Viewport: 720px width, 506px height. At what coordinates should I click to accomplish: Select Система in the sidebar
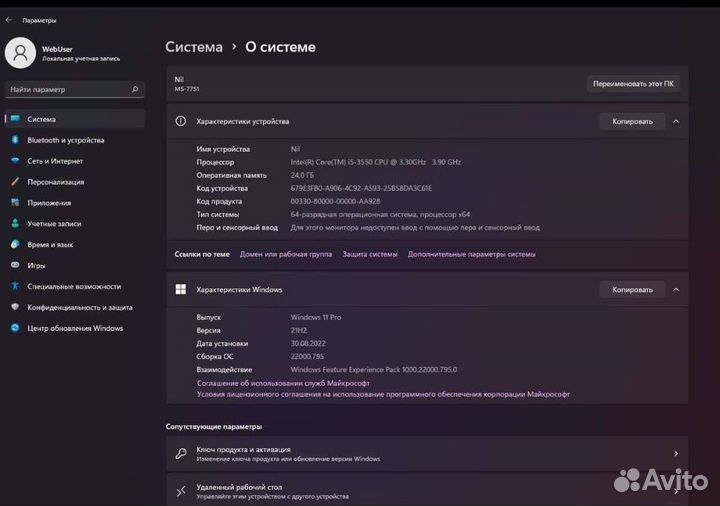coord(75,119)
